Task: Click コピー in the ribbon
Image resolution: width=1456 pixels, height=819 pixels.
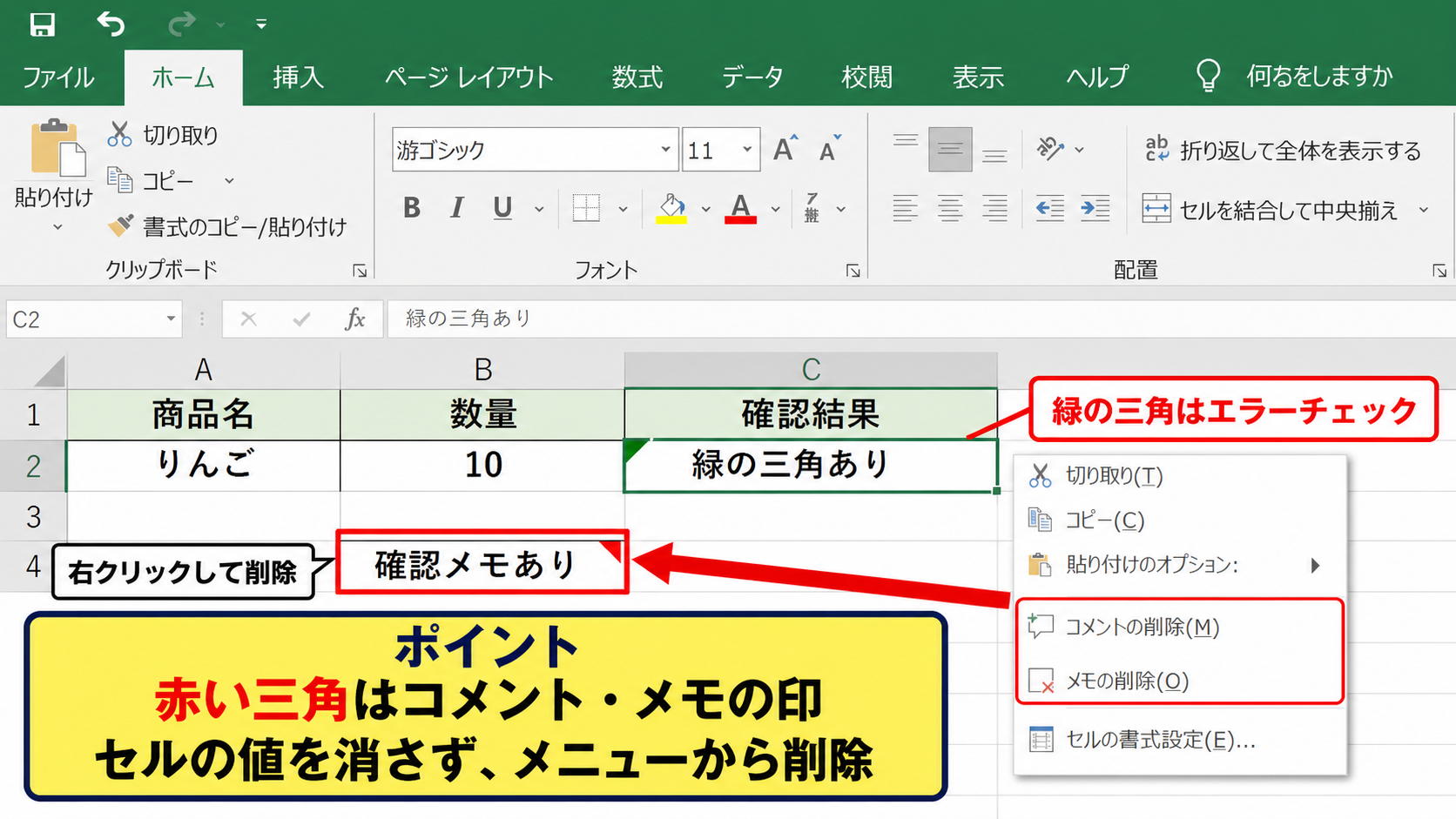Action: click(x=152, y=180)
